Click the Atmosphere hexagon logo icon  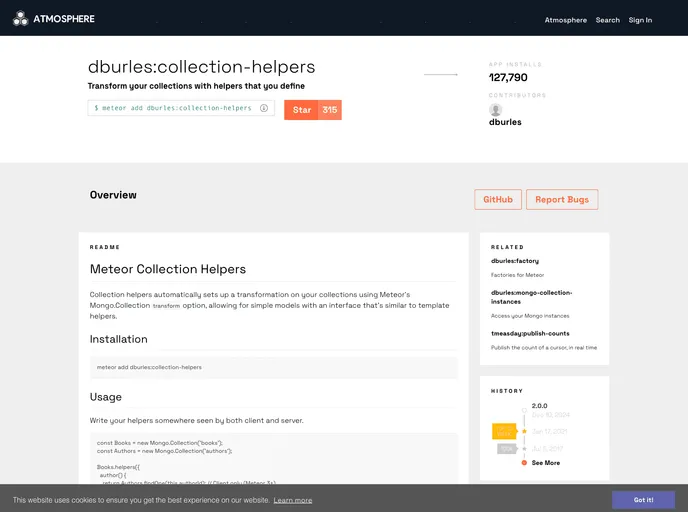(x=20, y=18)
